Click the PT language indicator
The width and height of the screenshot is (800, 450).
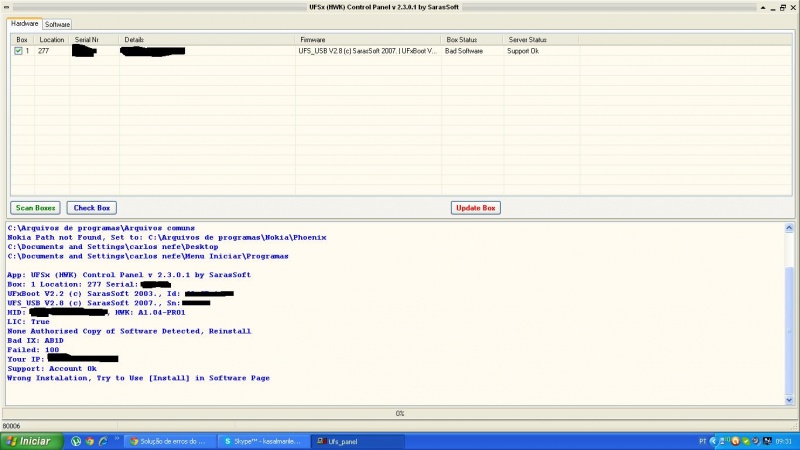(x=703, y=441)
